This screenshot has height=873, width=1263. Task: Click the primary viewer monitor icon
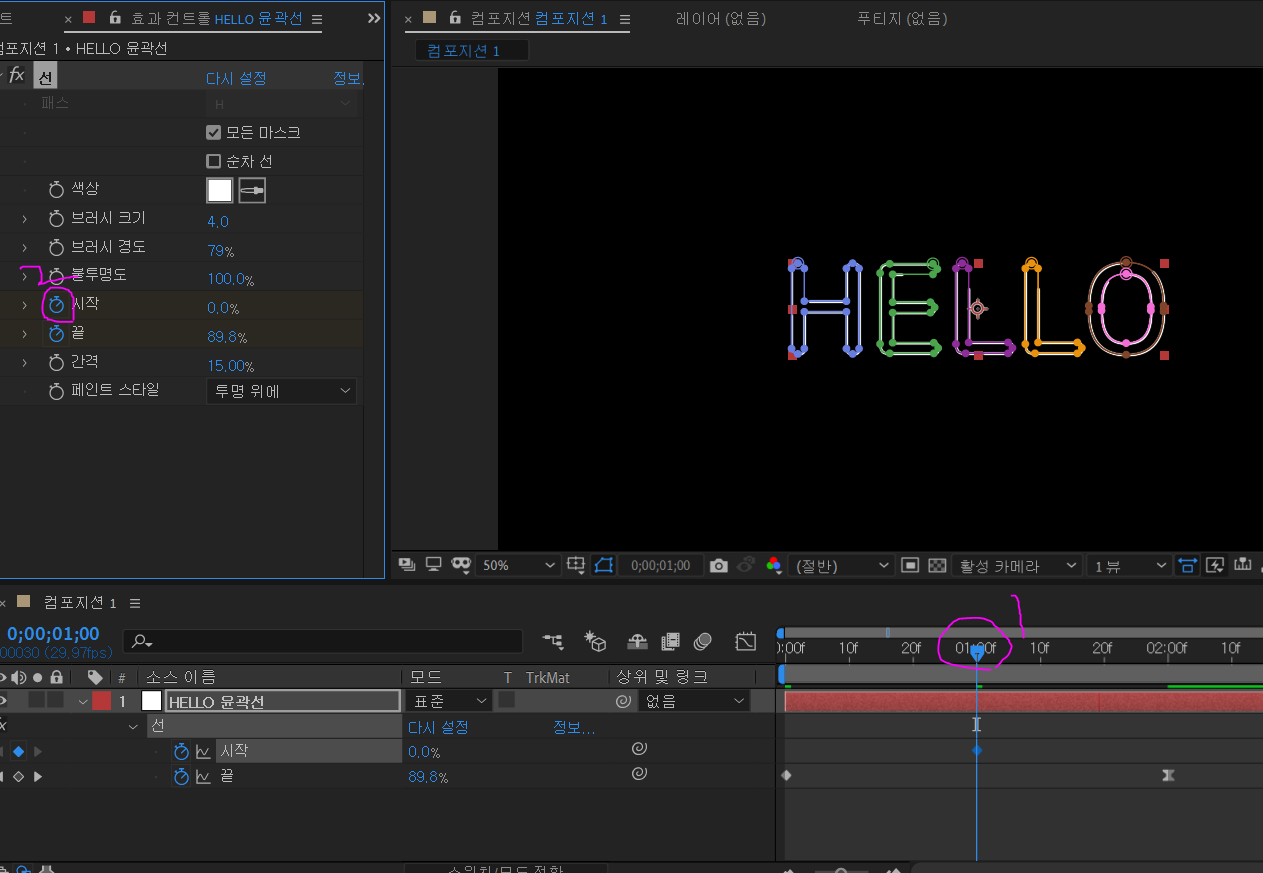point(434,565)
